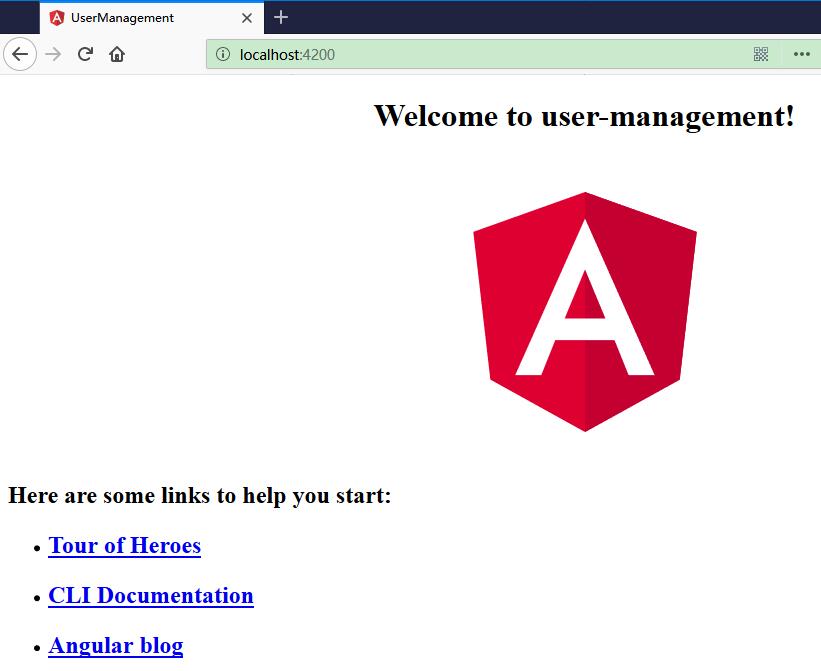Go to the browser home page
This screenshot has height=671, width=821.
117,54
